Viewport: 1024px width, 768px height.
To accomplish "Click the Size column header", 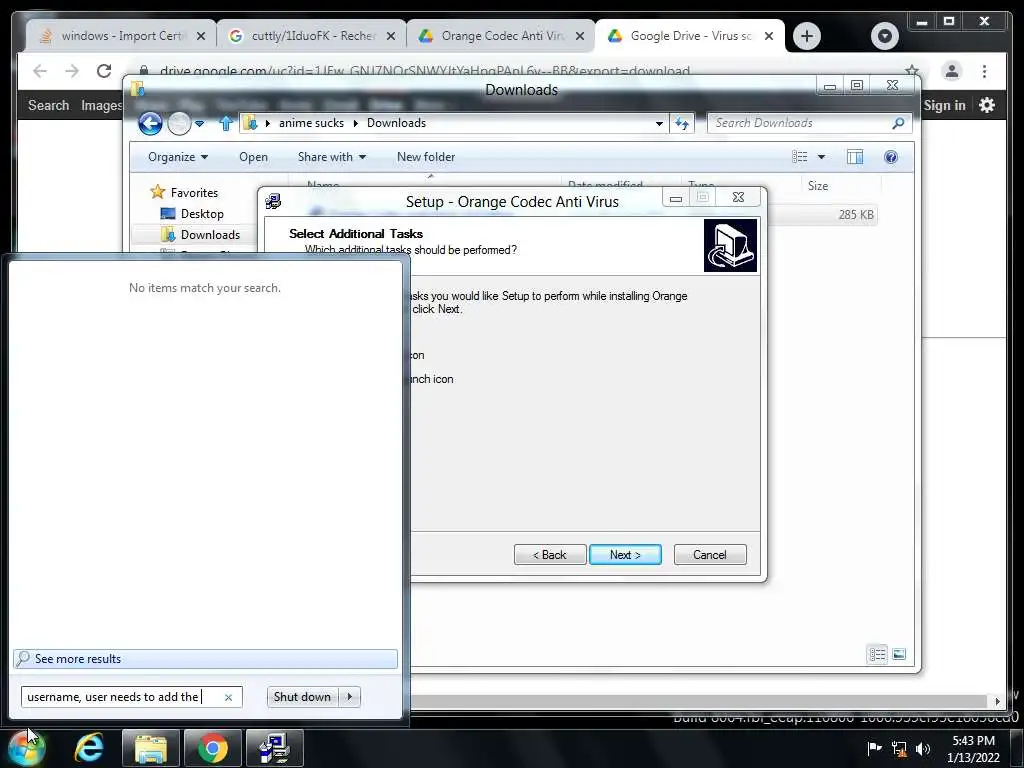I will [818, 185].
